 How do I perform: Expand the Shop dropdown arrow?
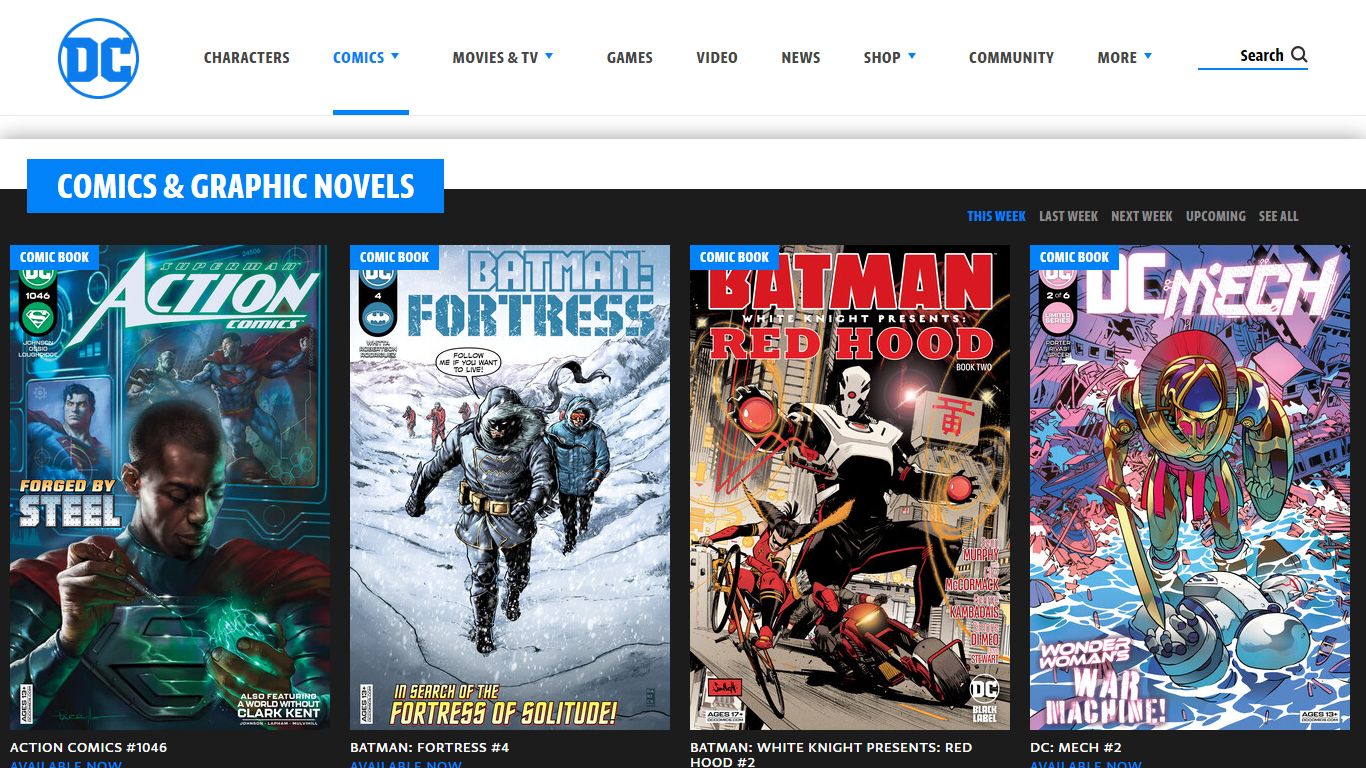tap(911, 56)
